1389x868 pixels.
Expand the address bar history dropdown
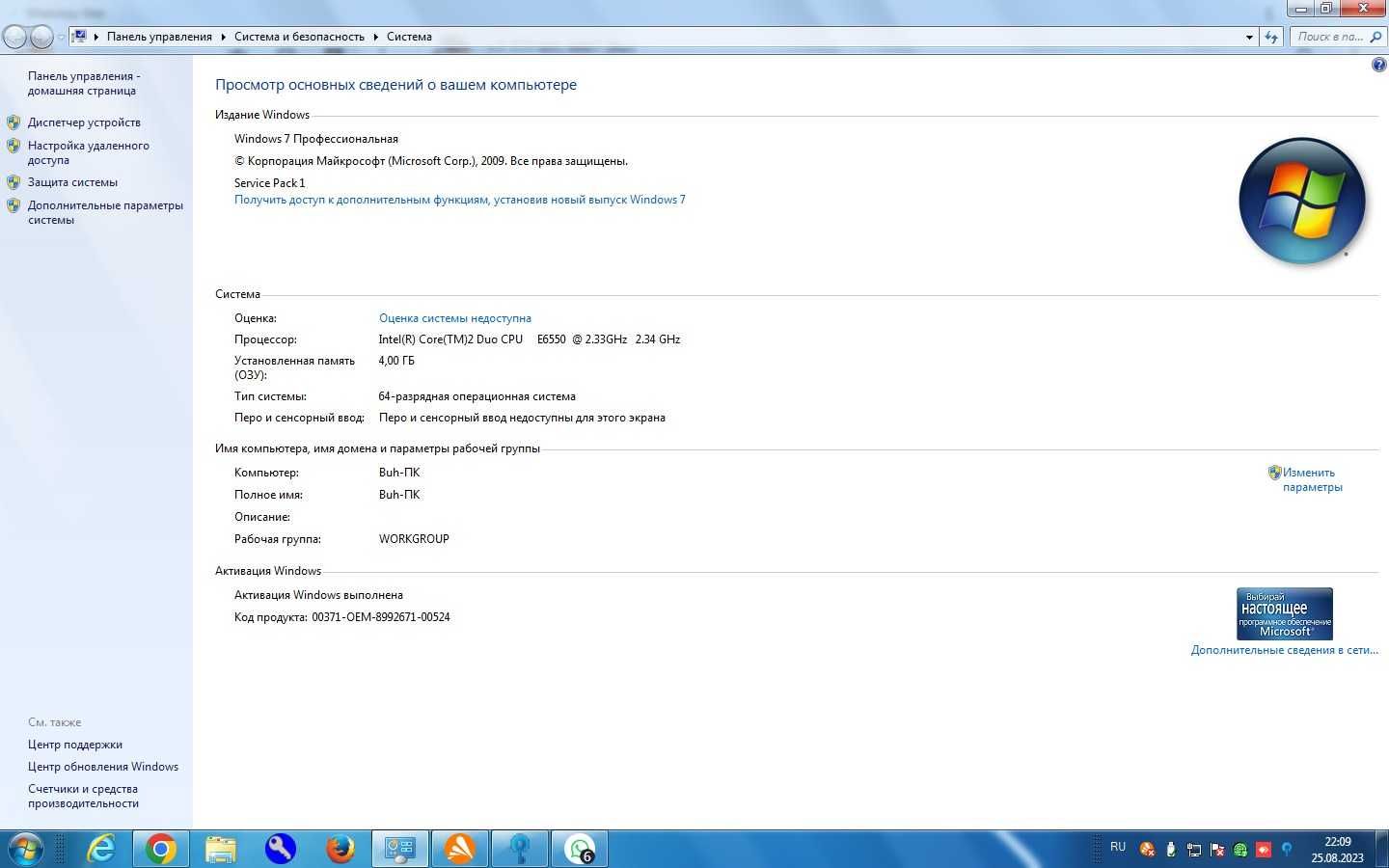point(1249,37)
